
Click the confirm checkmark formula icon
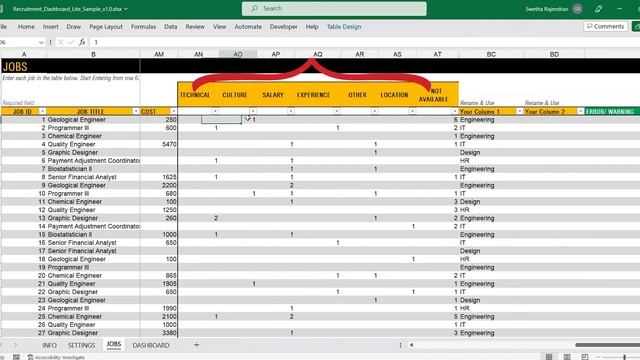point(71,42)
